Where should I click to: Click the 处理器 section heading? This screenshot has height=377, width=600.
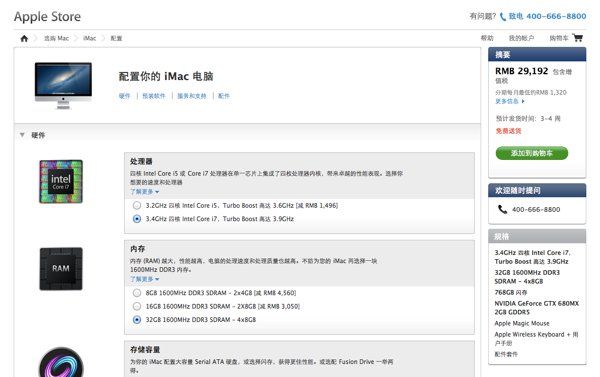141,161
